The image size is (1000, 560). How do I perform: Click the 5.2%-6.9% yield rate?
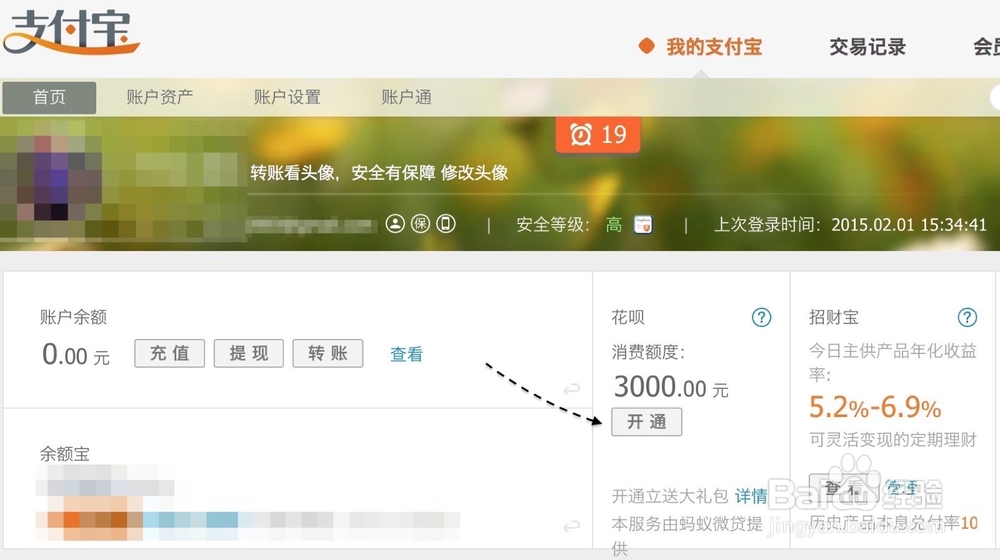point(875,408)
